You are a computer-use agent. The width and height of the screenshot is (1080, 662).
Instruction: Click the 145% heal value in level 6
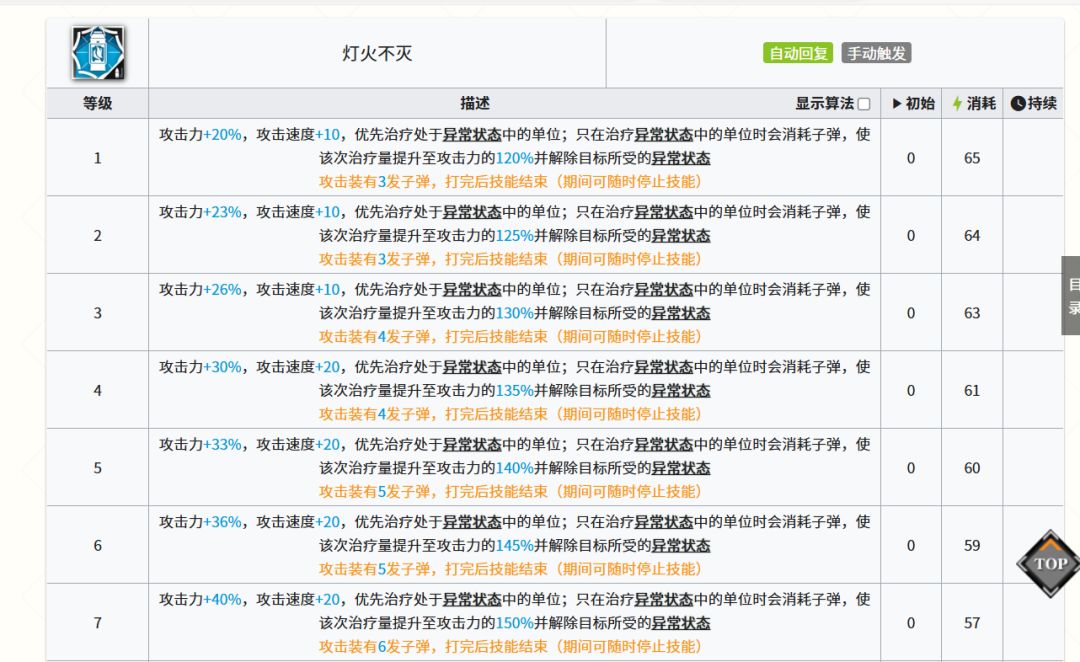(x=515, y=546)
